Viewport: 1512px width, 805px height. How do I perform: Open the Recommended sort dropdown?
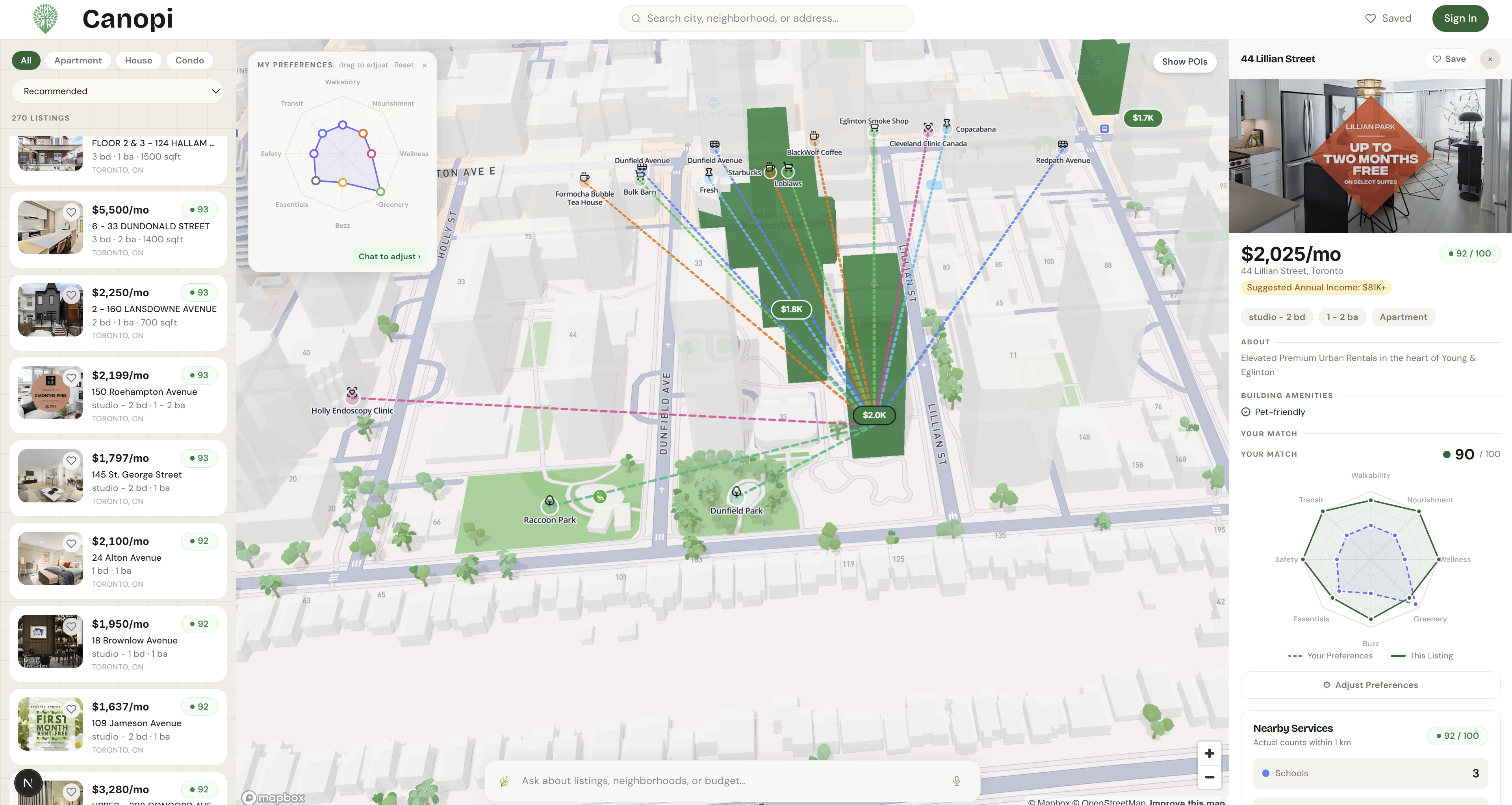(x=117, y=91)
